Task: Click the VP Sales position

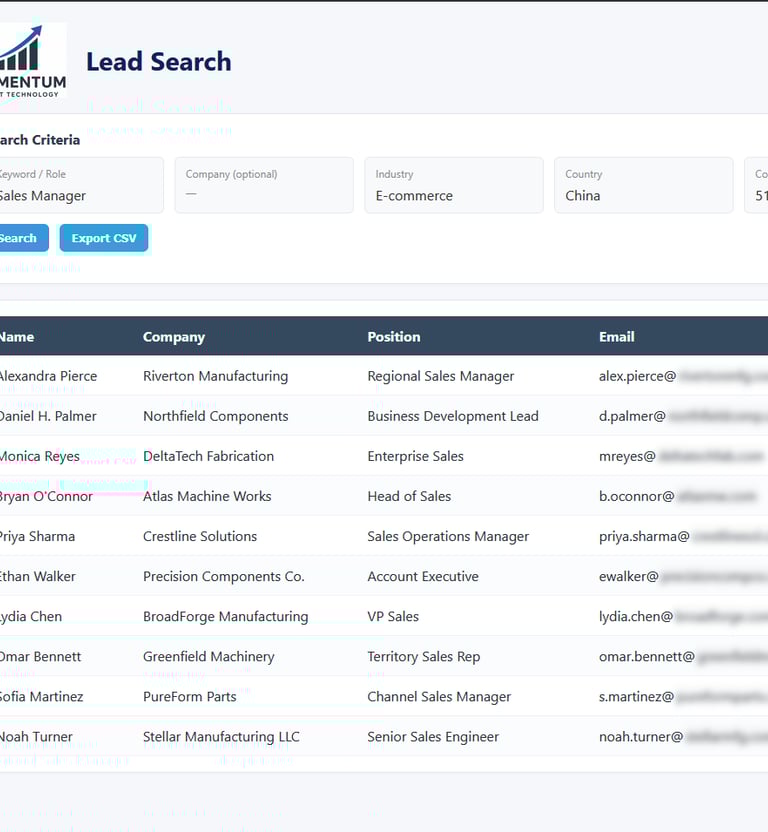Action: 393,617
